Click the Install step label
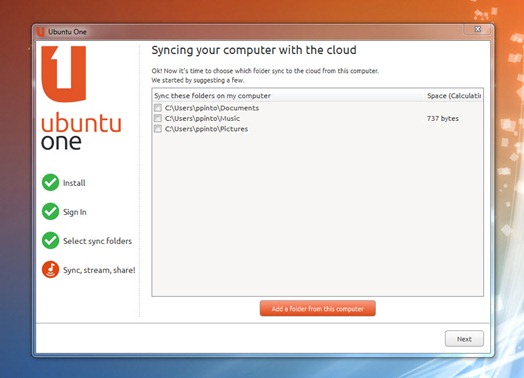Viewport: 524px width, 378px height. [x=74, y=183]
